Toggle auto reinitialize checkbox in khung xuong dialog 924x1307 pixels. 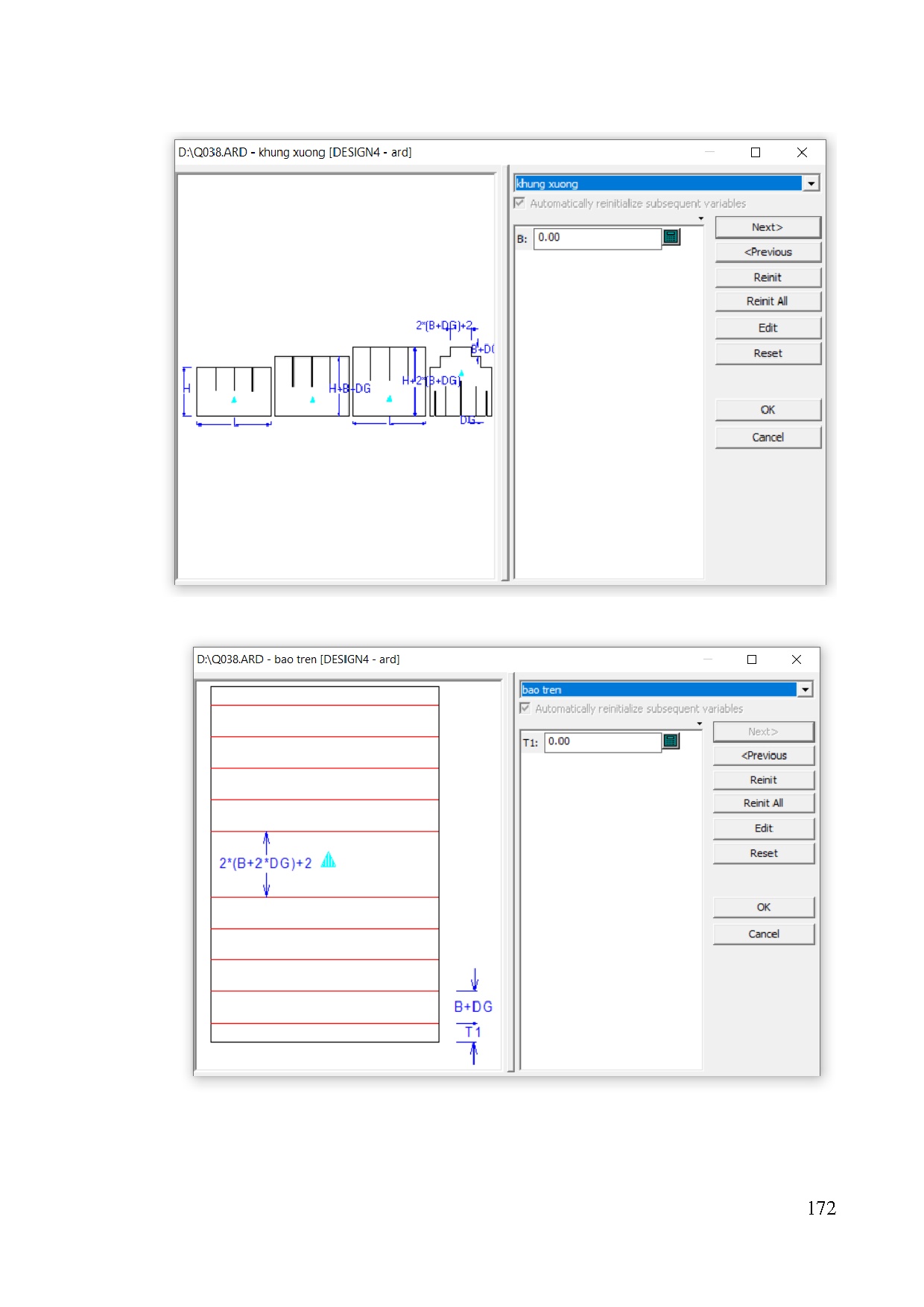click(x=520, y=203)
